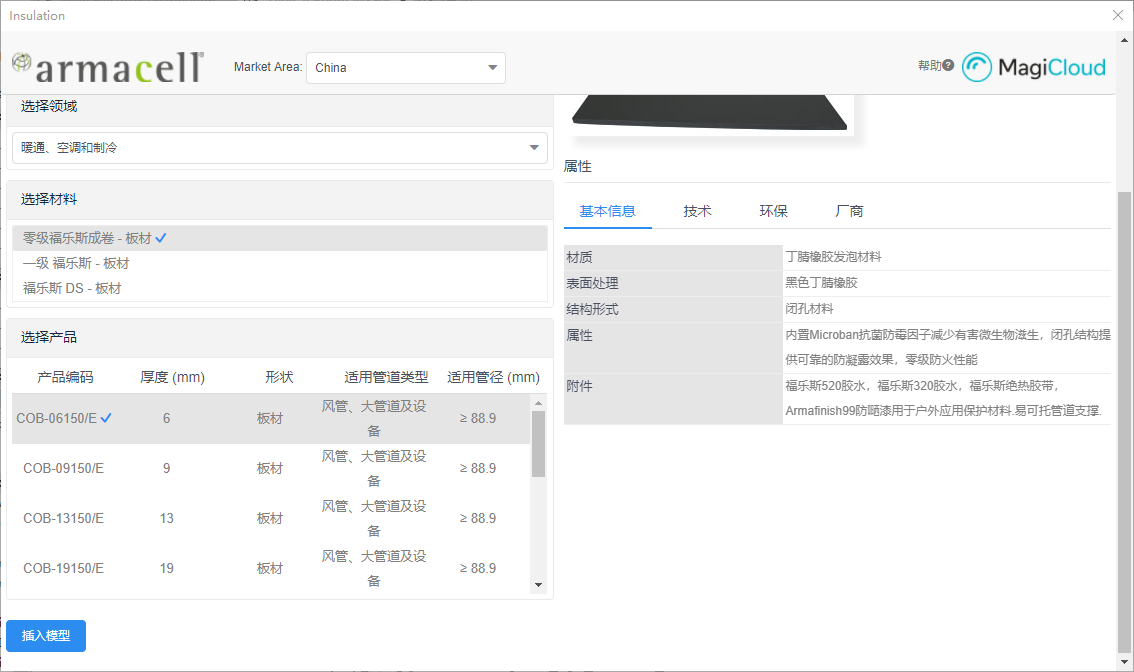
Task: Click the product list scroll down arrow
Action: (538, 584)
